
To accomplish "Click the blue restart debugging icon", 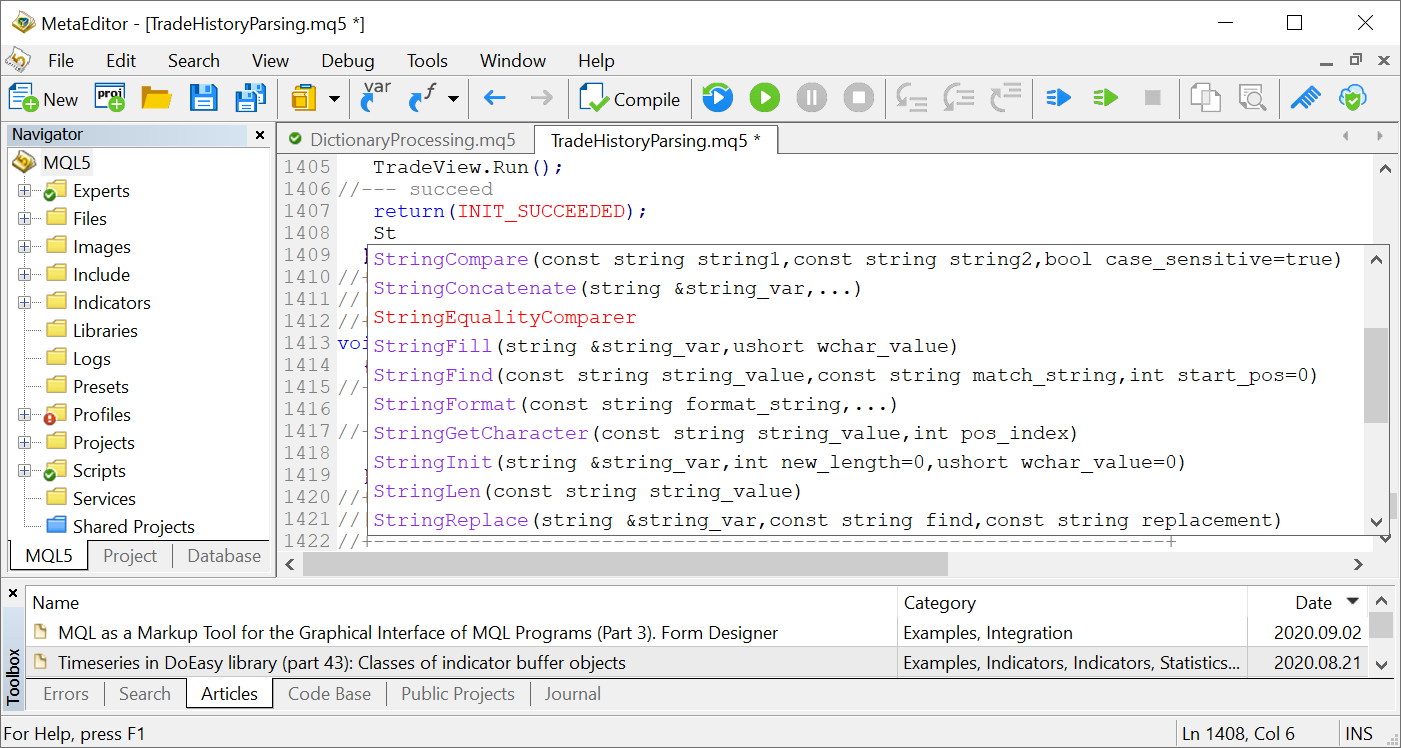I will [x=718, y=98].
